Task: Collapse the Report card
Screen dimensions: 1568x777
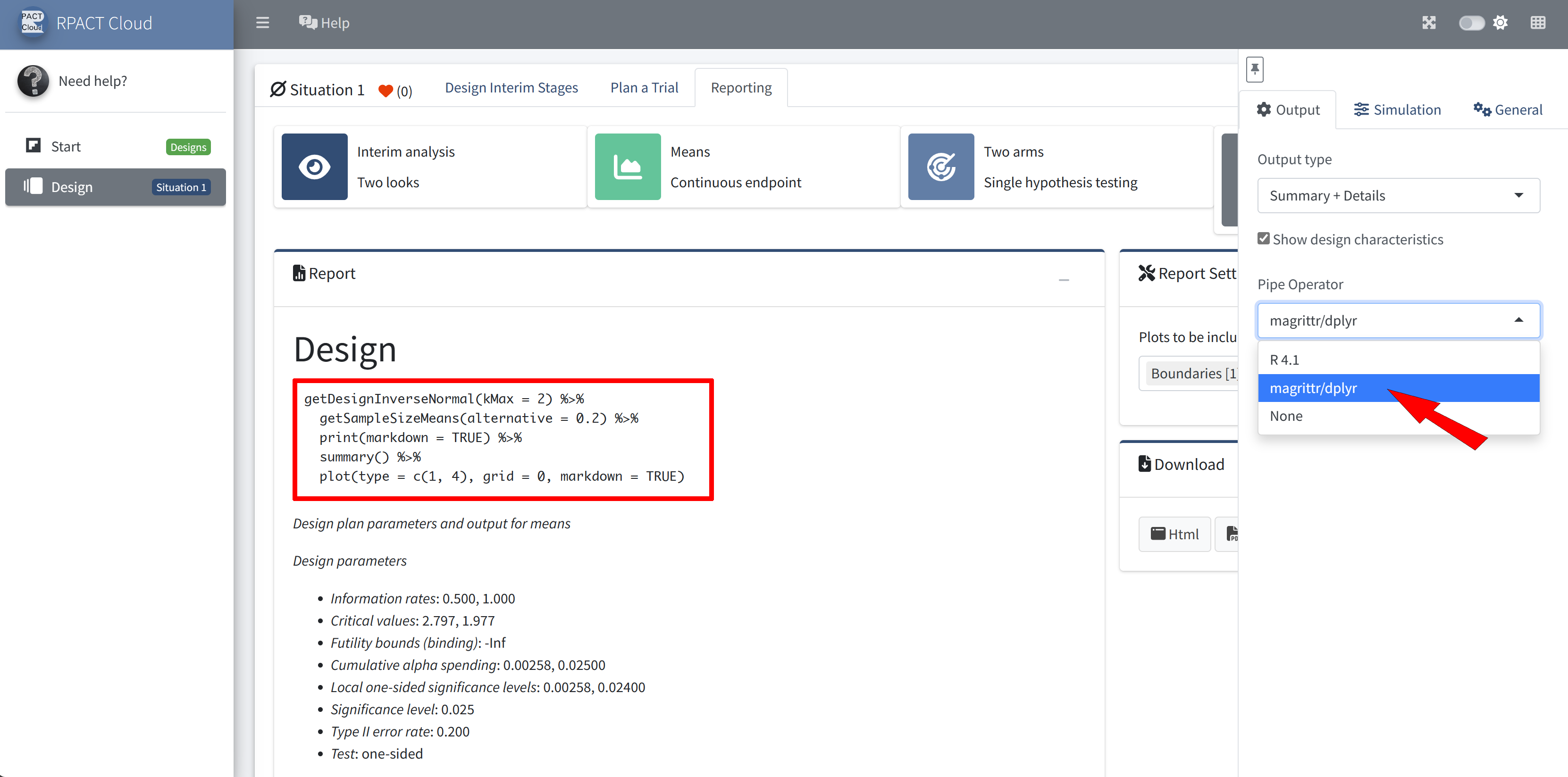Action: pyautogui.click(x=1064, y=279)
